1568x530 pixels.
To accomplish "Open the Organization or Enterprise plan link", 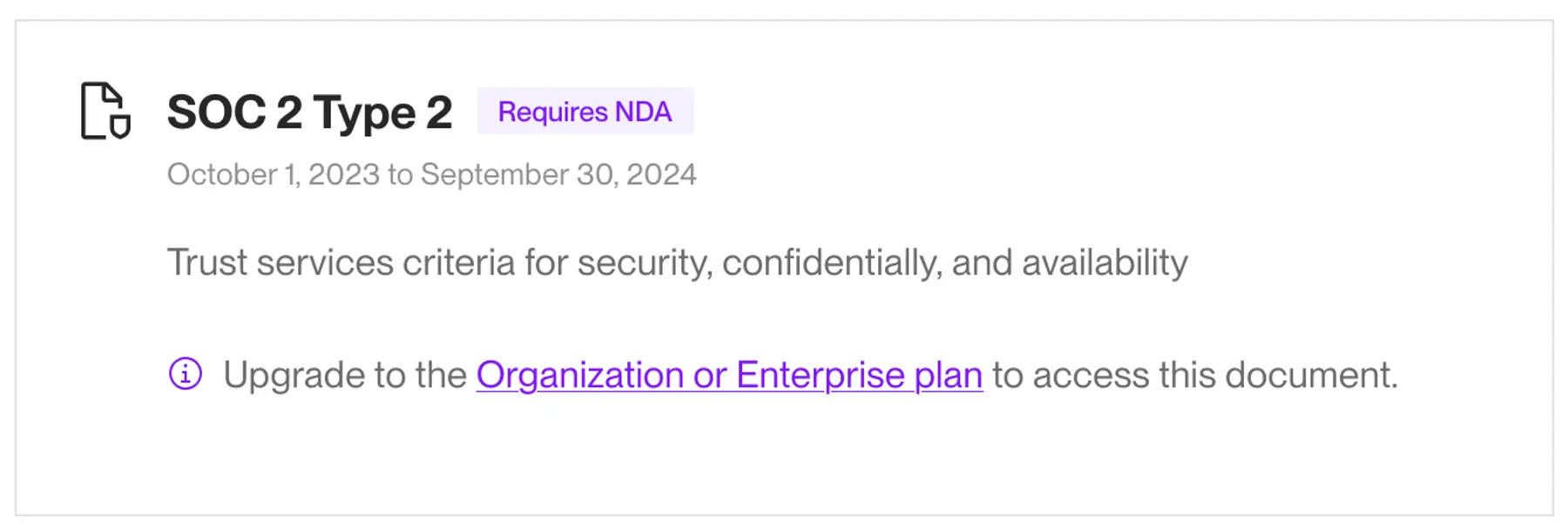I will [729, 374].
